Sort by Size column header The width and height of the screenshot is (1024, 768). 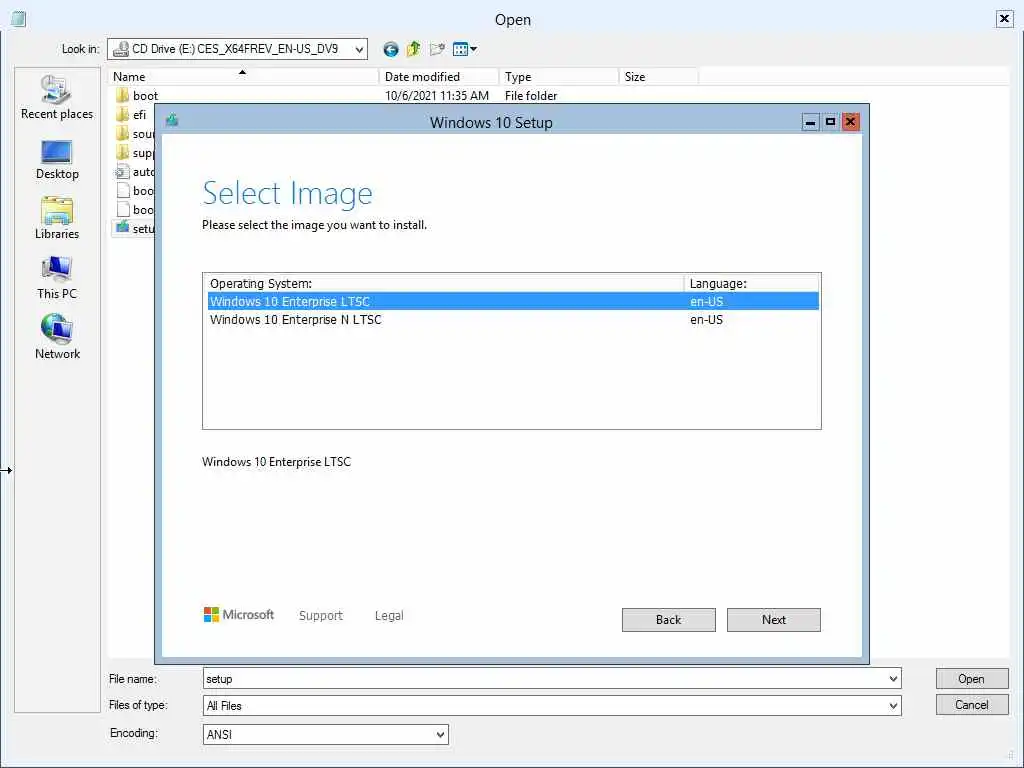click(x=658, y=76)
